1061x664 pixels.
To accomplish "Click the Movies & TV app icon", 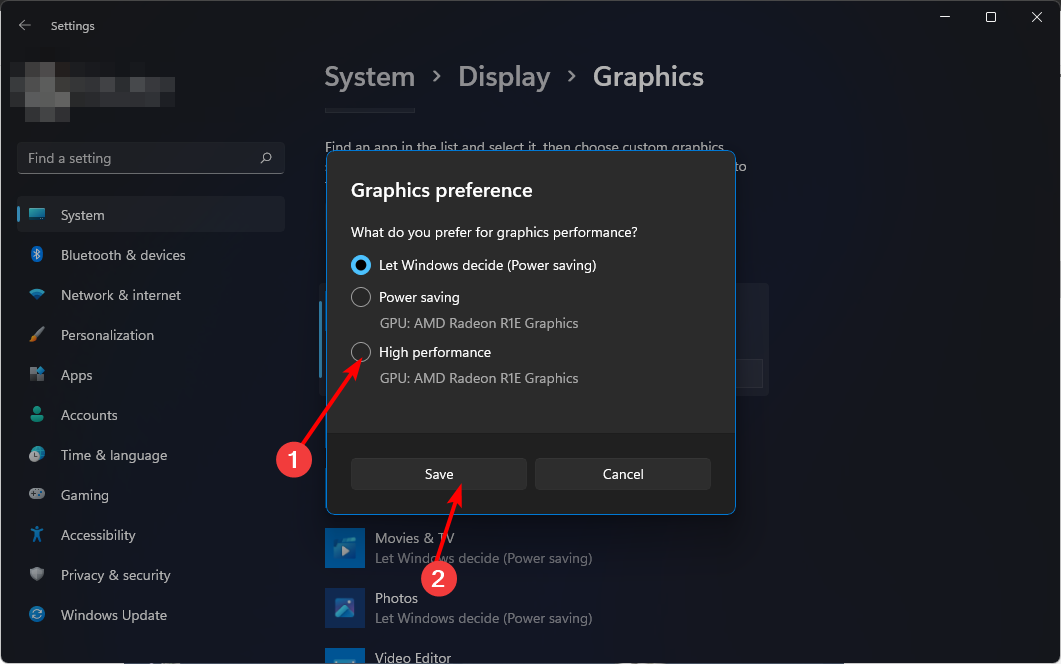I will (x=344, y=548).
